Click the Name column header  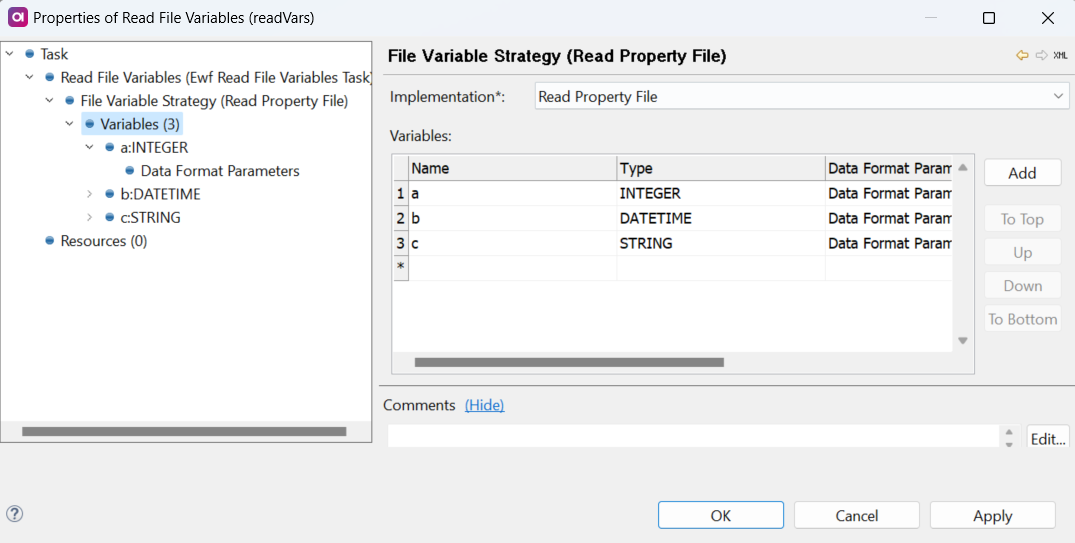point(512,168)
